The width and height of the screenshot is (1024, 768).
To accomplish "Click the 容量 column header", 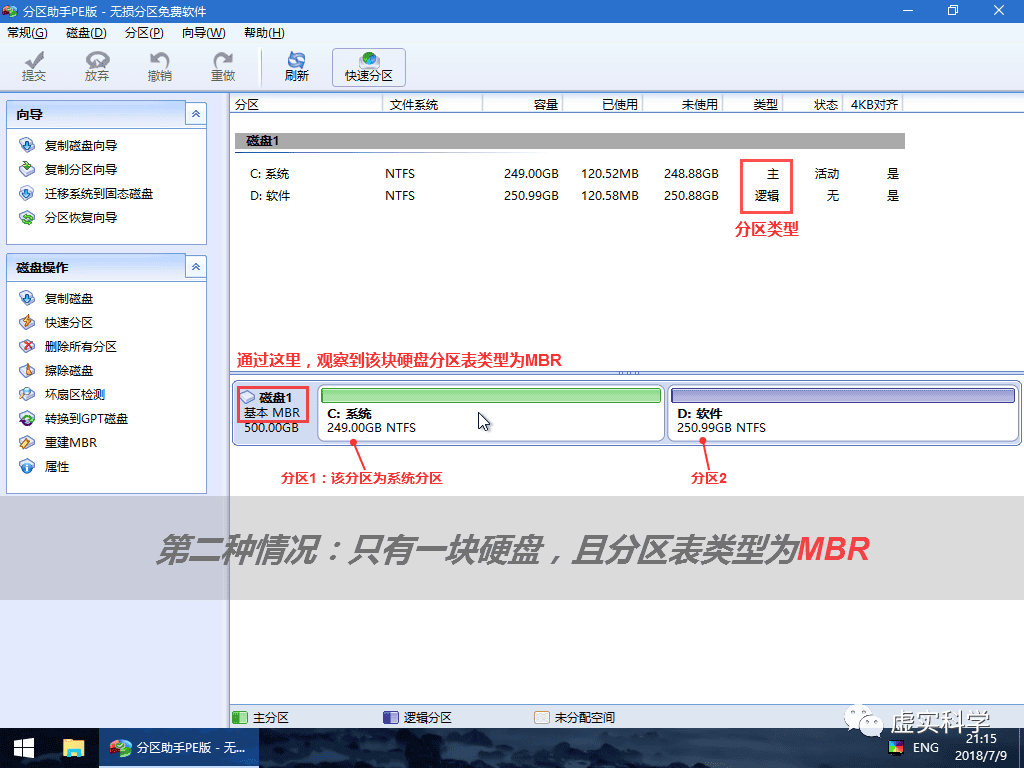I will tap(522, 104).
